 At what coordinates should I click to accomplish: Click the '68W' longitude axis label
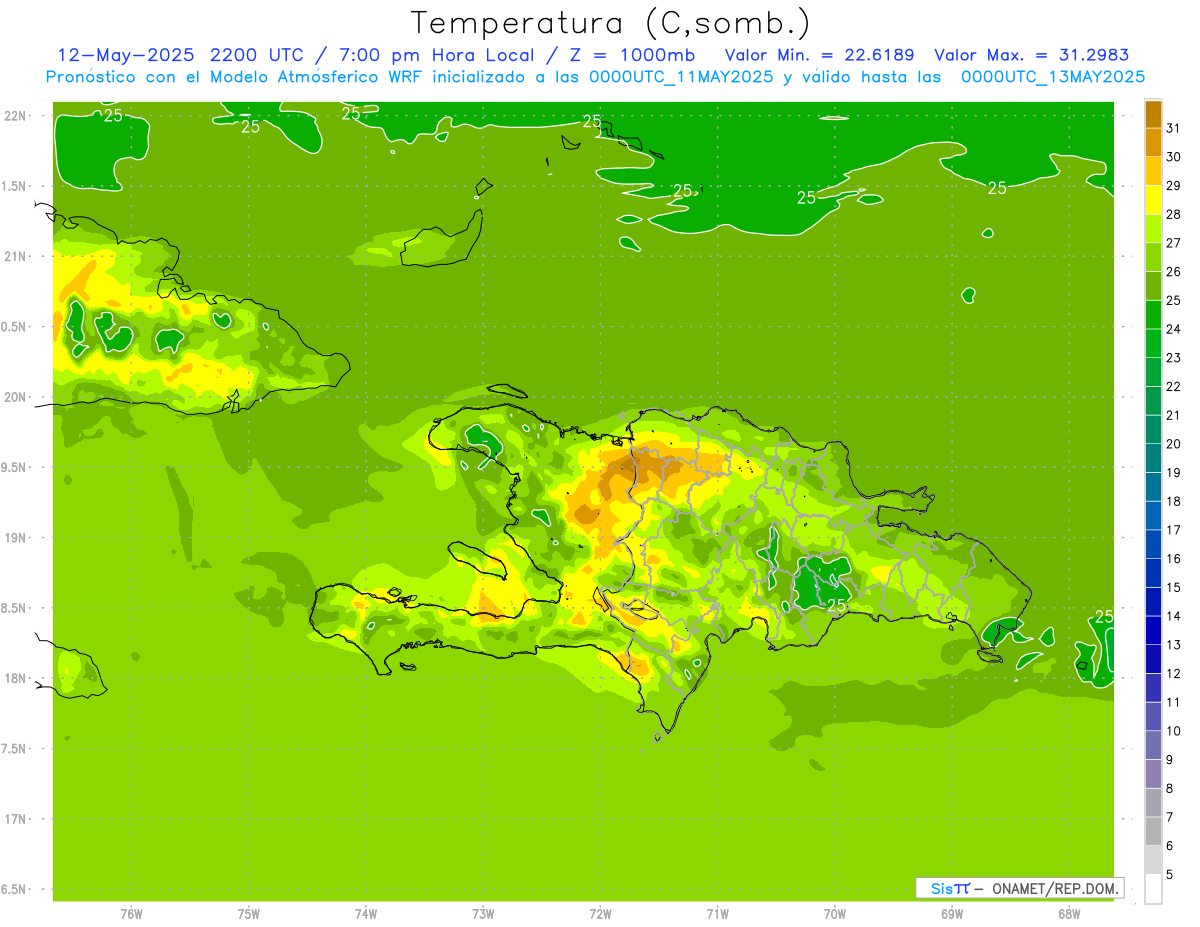[1069, 914]
